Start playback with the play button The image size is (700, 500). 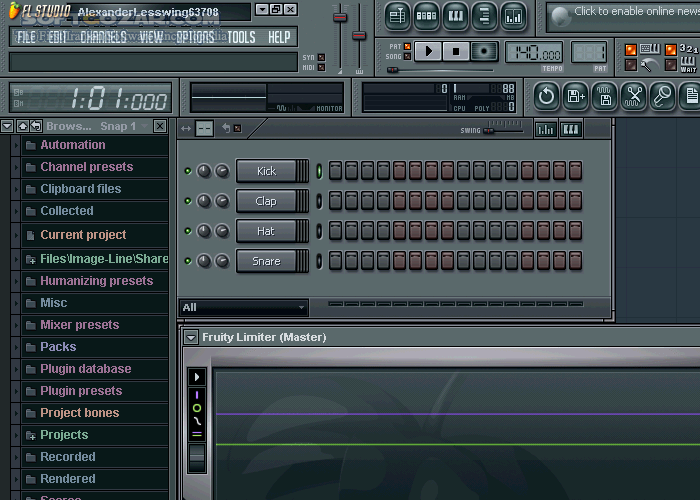tap(428, 51)
